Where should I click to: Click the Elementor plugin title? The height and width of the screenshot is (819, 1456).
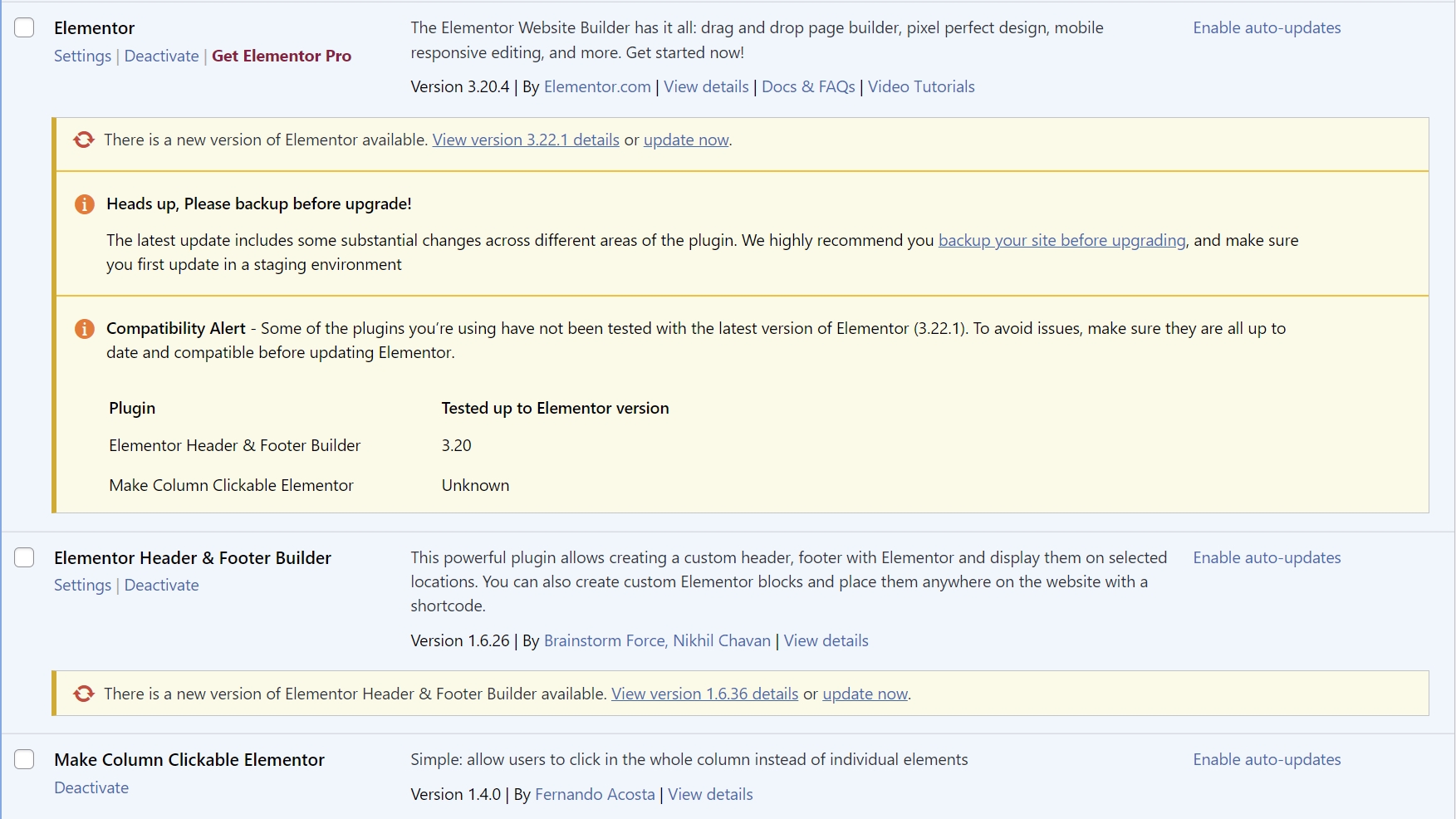pyautogui.click(x=94, y=28)
